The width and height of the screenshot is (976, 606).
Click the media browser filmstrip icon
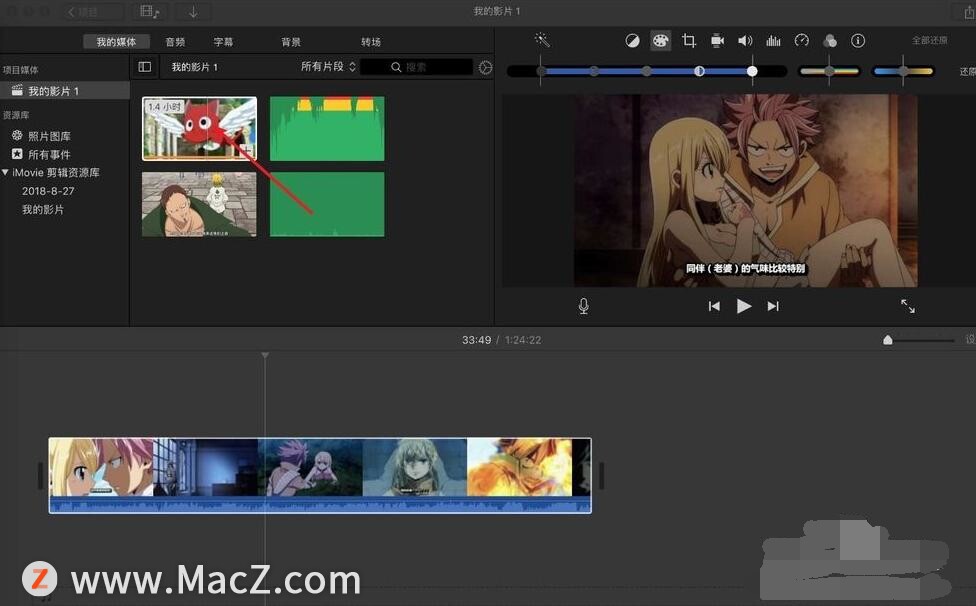(150, 12)
